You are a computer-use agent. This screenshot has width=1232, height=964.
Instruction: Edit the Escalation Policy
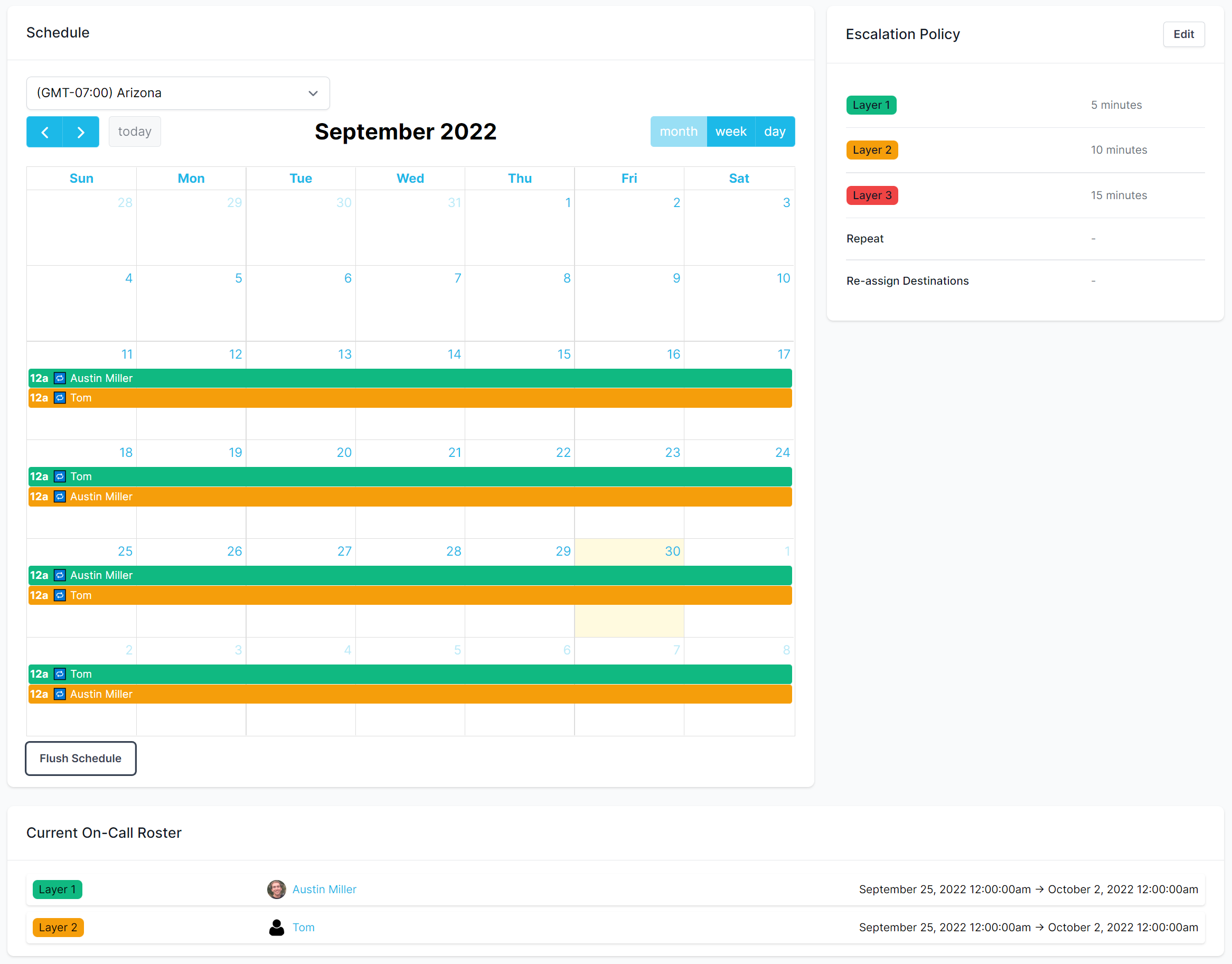click(1183, 34)
